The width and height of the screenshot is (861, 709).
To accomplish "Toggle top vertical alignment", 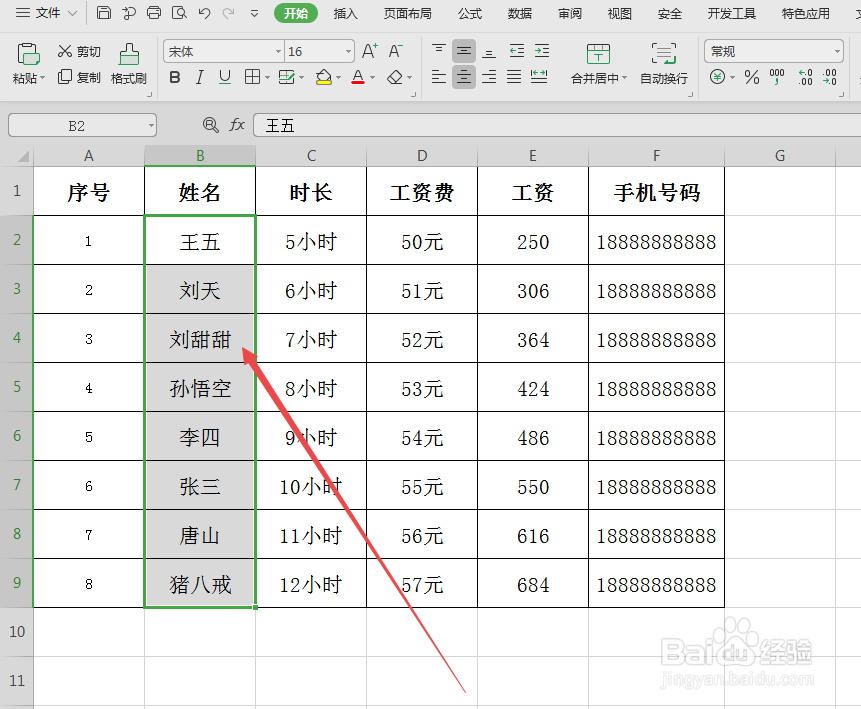I will [439, 51].
